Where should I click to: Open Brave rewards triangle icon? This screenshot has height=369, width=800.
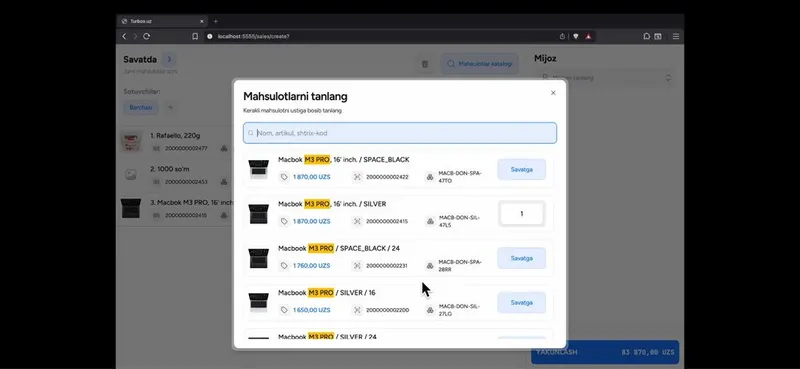[x=588, y=36]
